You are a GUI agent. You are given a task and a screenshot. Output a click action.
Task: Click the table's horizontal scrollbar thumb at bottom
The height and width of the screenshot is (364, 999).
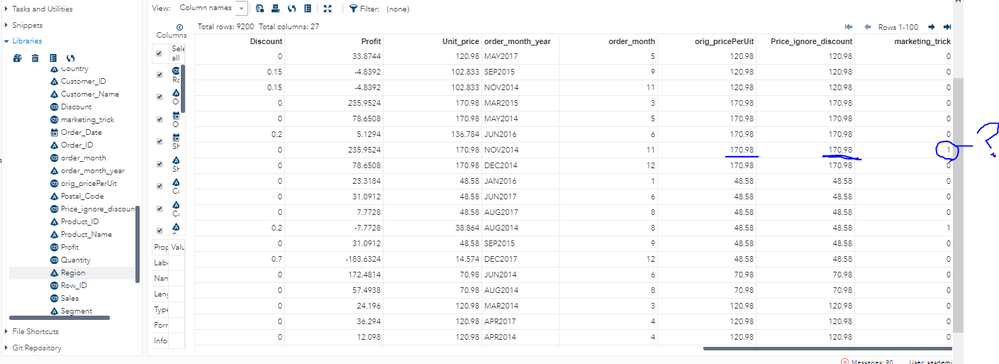click(x=828, y=348)
